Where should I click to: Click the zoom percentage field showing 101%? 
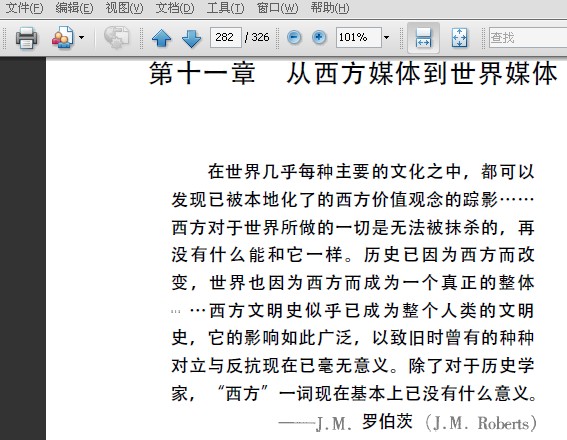tap(358, 37)
